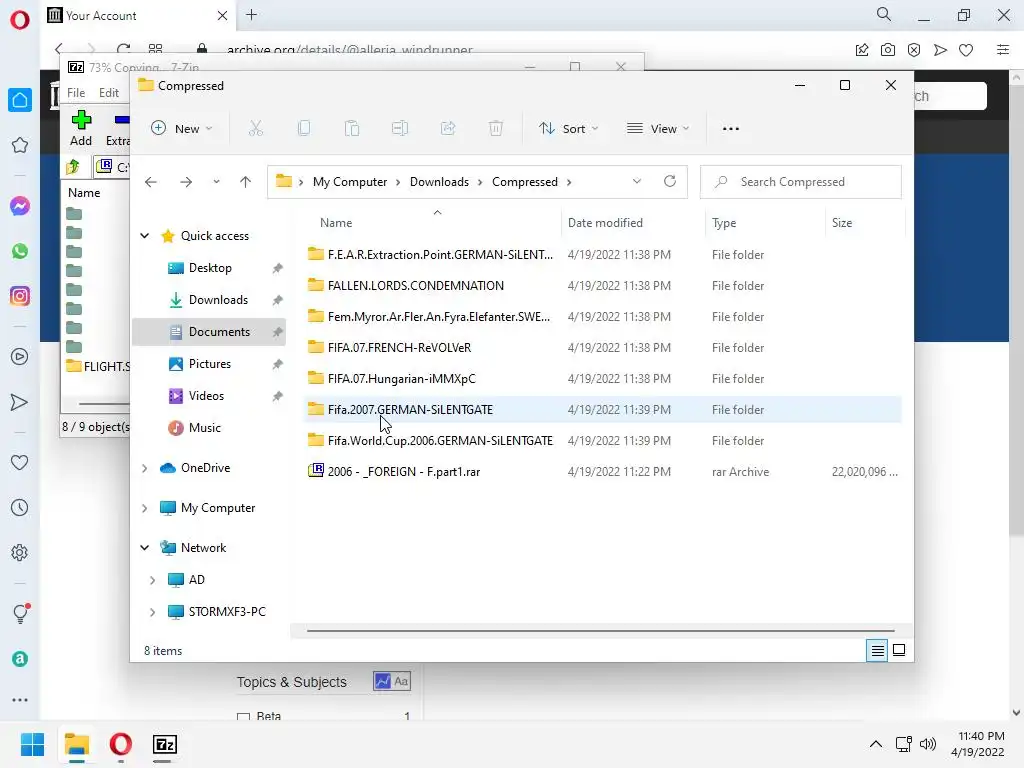Expand the STORMXF3-PC network node
Screen dimensions: 1024x768
pyautogui.click(x=153, y=611)
